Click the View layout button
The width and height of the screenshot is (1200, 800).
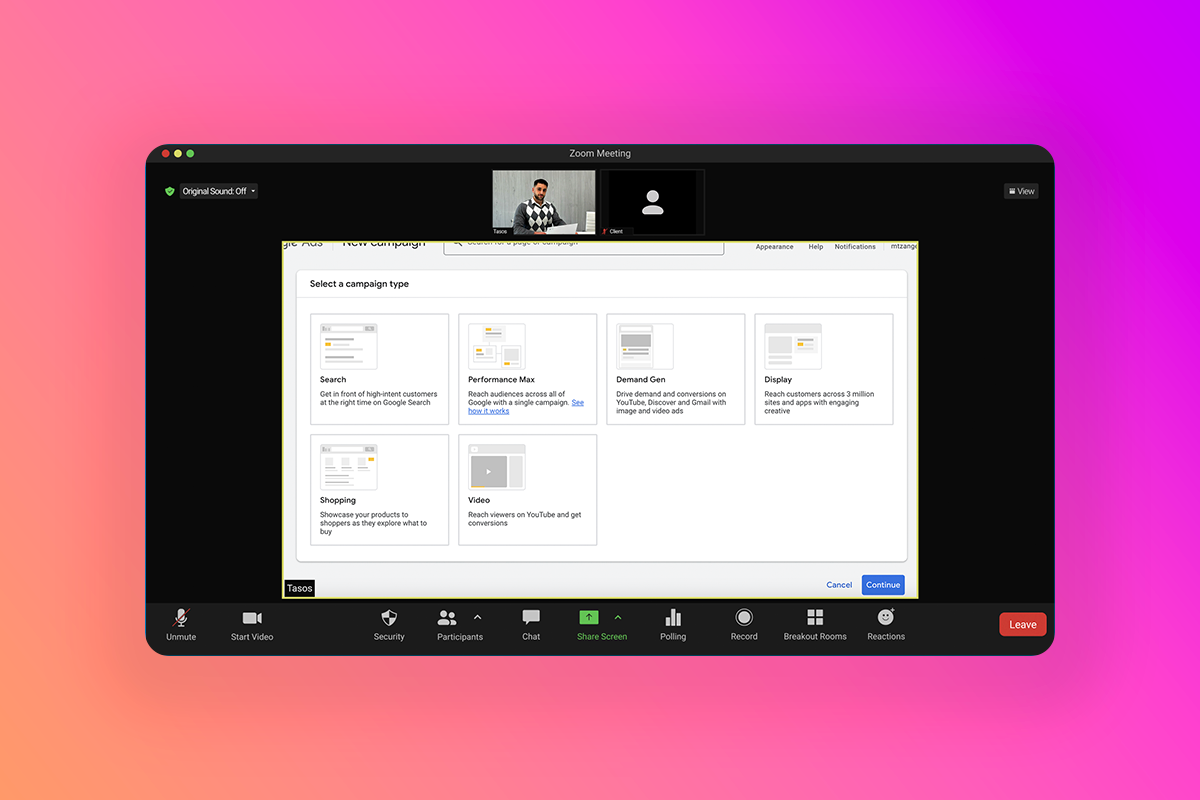tap(1021, 191)
